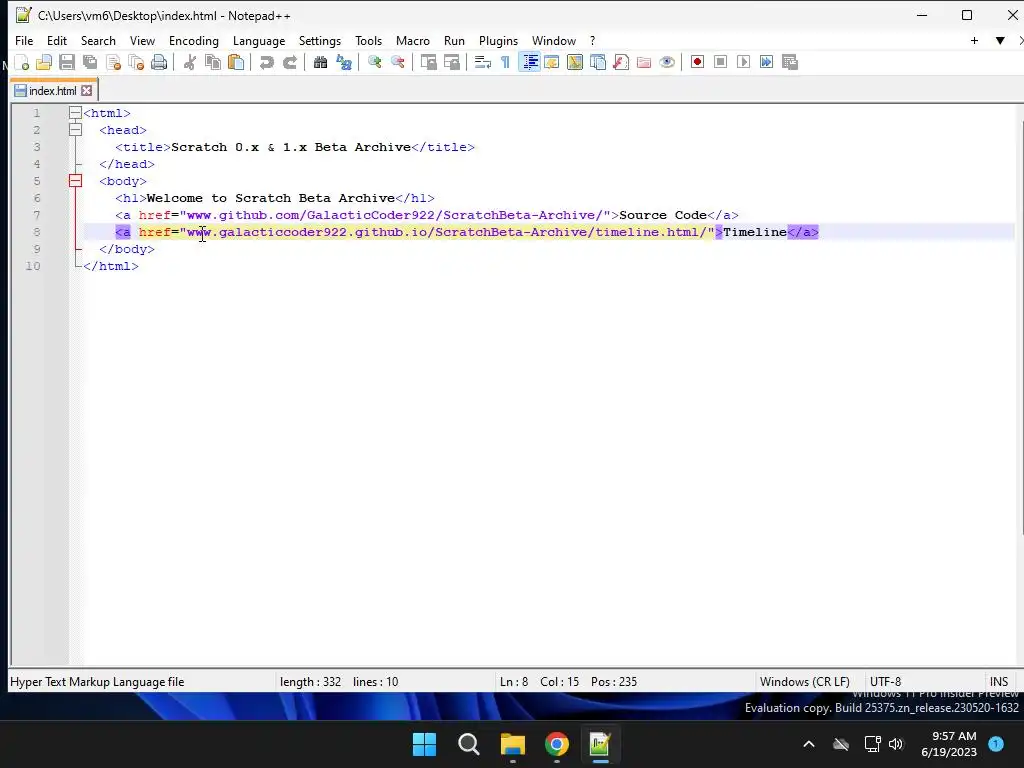Viewport: 1024px width, 768px height.
Task: Click the Stop Recording macro icon
Action: pos(720,62)
